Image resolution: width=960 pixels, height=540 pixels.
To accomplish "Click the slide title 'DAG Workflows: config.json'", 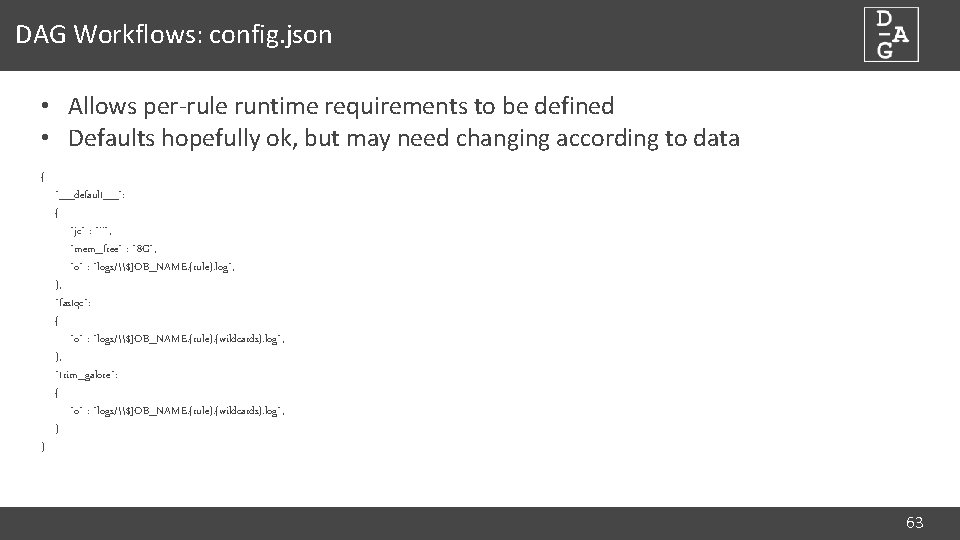I will click(x=173, y=36).
